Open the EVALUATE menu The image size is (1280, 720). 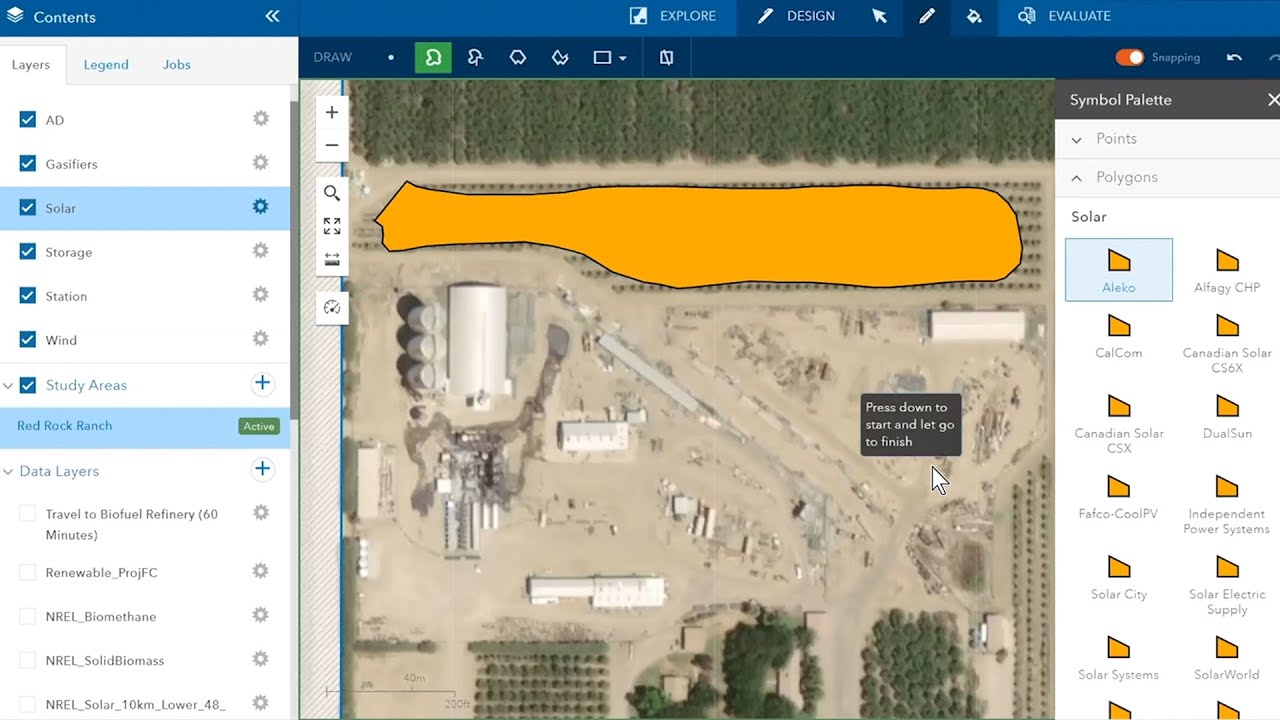pyautogui.click(x=1064, y=16)
